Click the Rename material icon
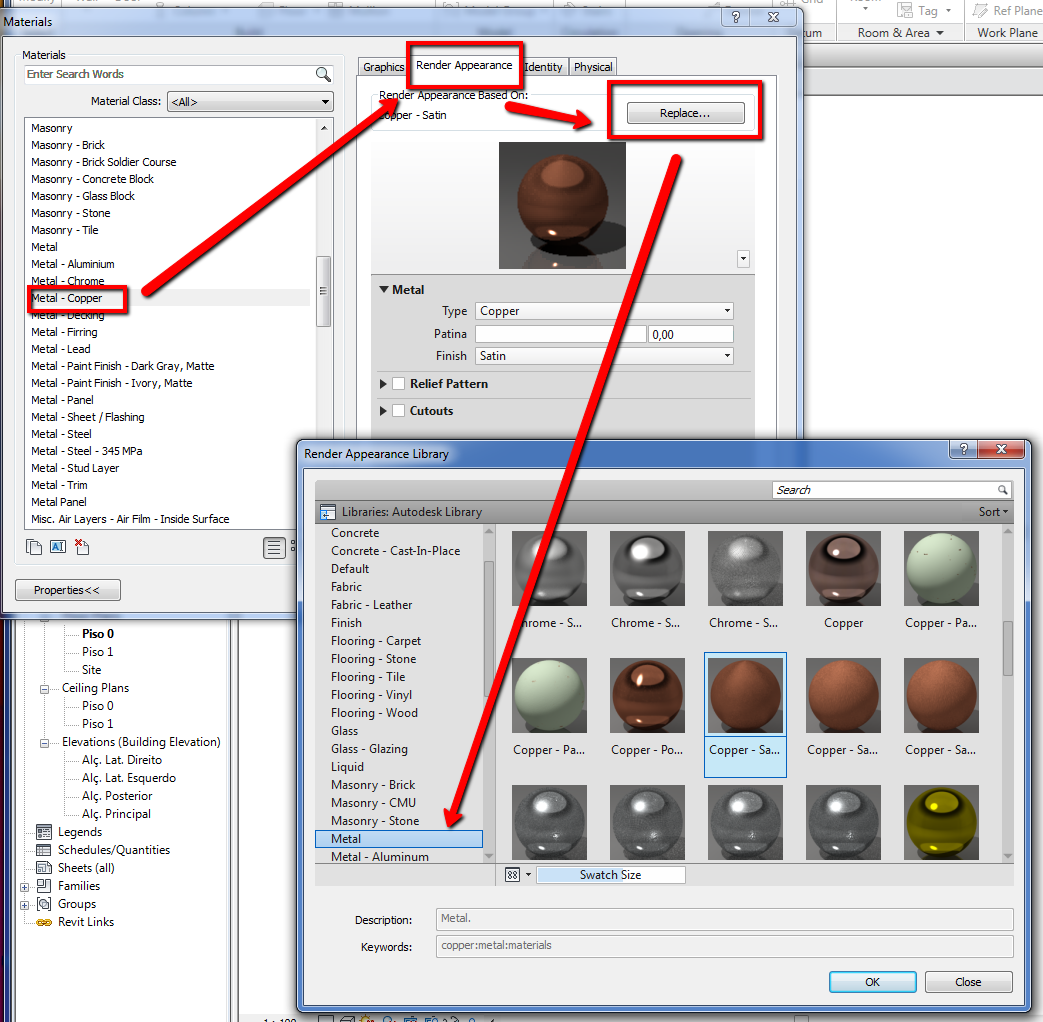 coord(58,547)
